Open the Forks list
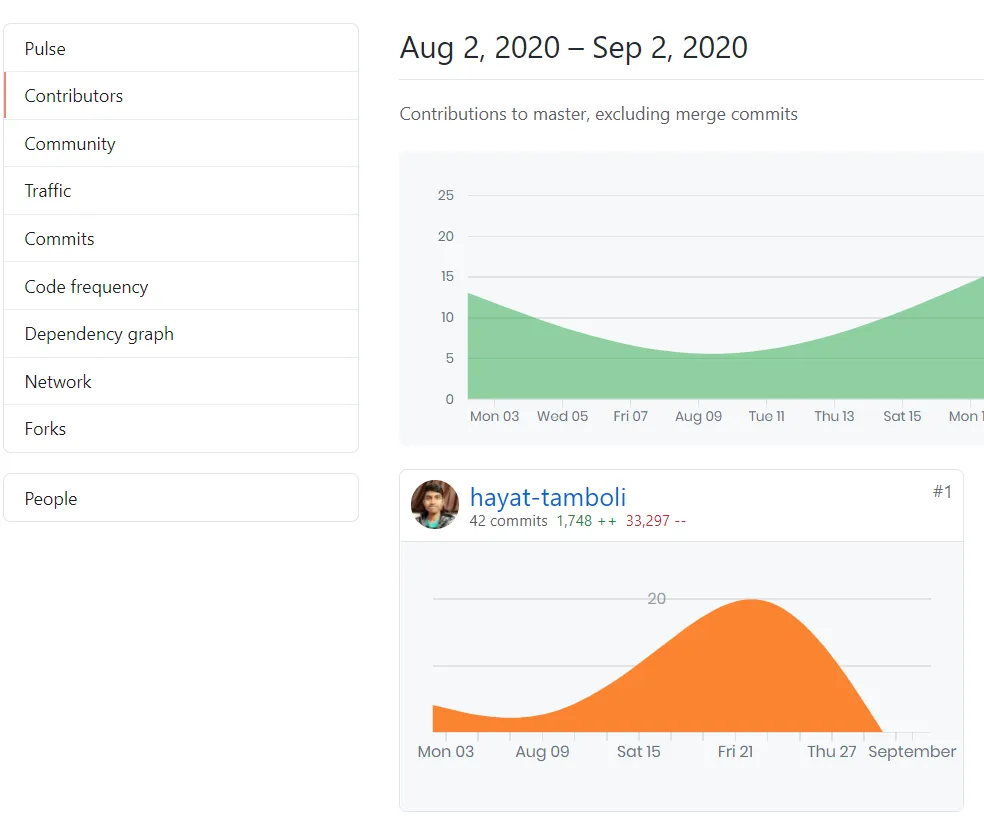984x819 pixels. pyautogui.click(x=45, y=429)
